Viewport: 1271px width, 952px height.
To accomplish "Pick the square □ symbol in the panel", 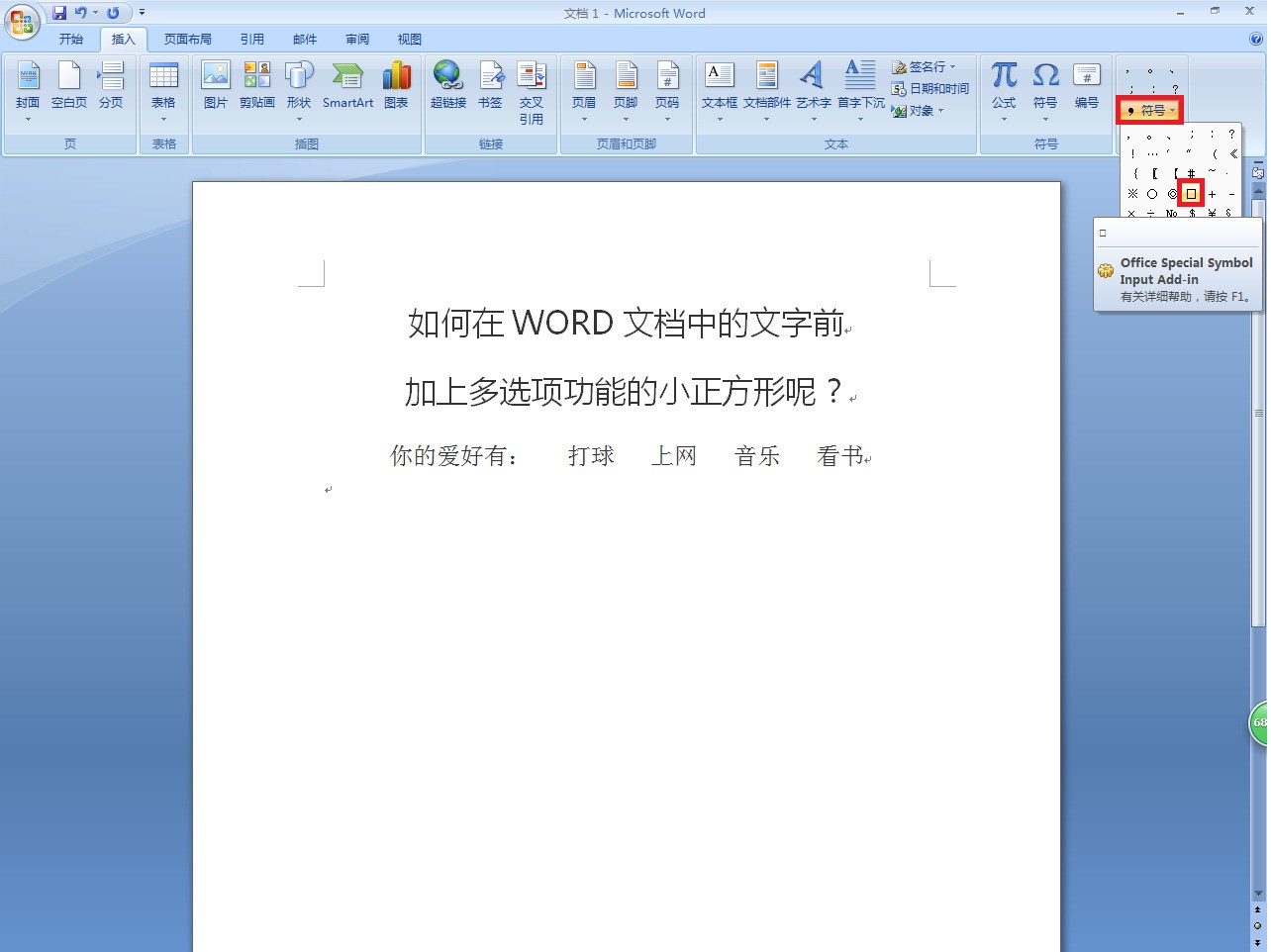I will [1191, 194].
